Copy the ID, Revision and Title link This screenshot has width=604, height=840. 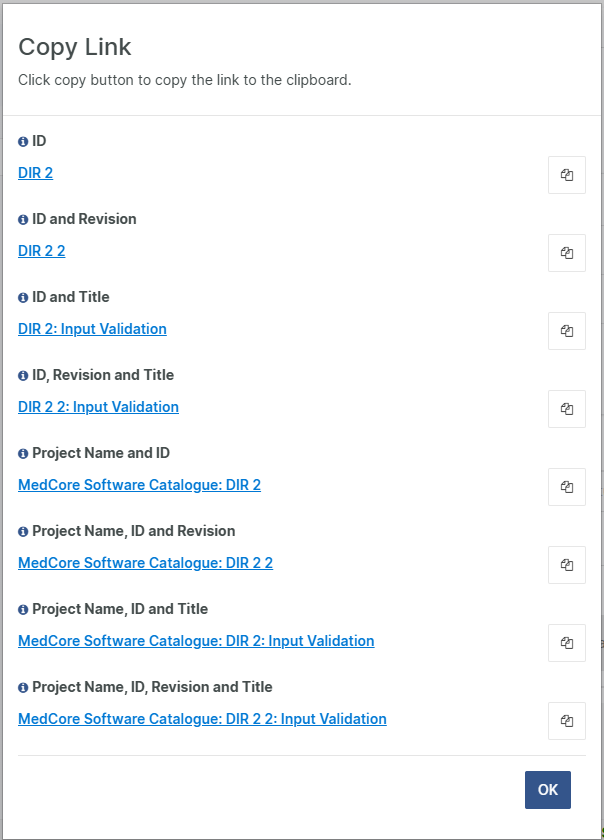click(567, 409)
